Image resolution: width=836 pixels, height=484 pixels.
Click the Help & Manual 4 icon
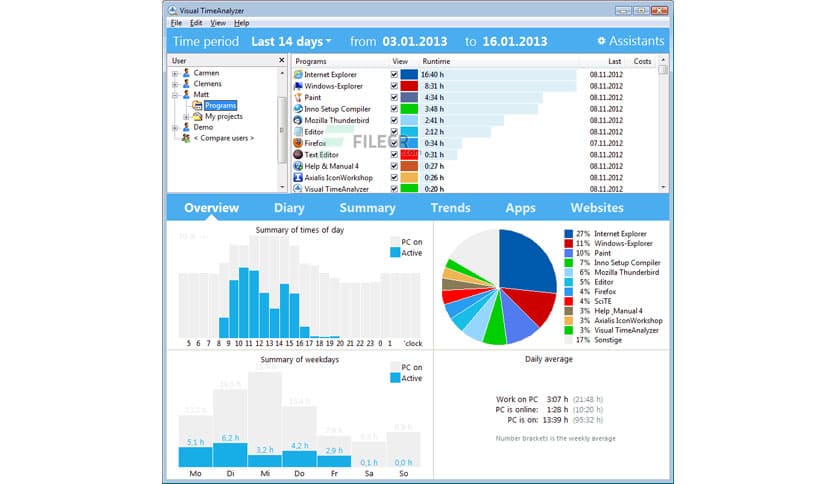pos(298,166)
